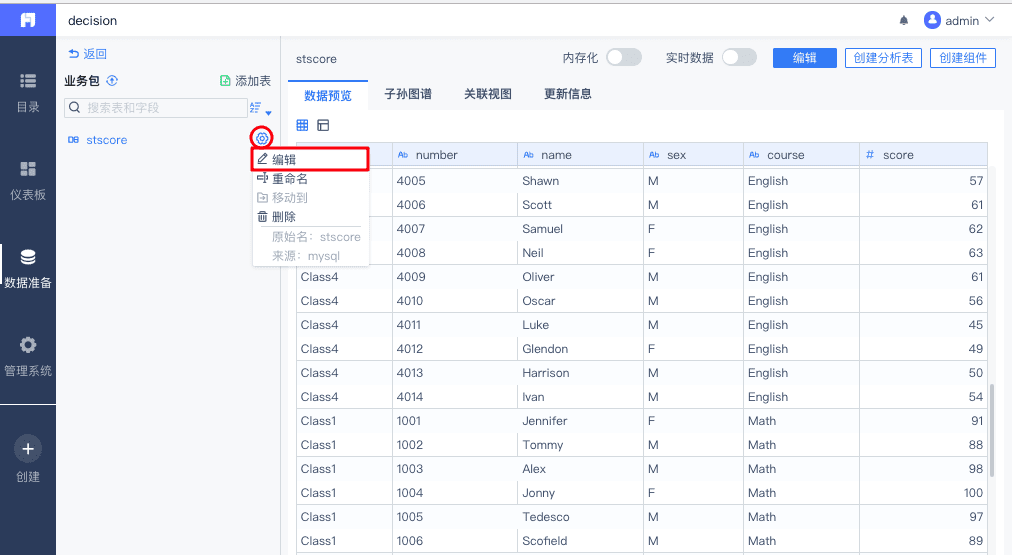Click the score column header
This screenshot has height=555, width=1012.
pos(924,155)
